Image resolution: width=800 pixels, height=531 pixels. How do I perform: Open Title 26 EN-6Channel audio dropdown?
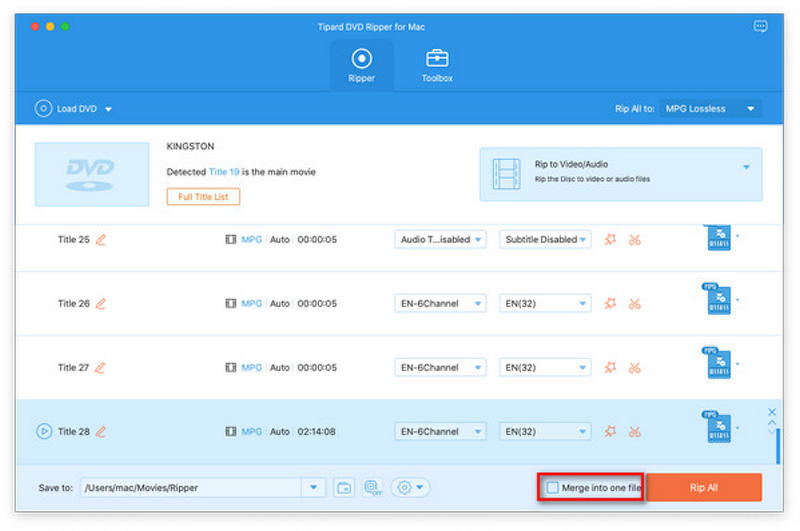(440, 304)
